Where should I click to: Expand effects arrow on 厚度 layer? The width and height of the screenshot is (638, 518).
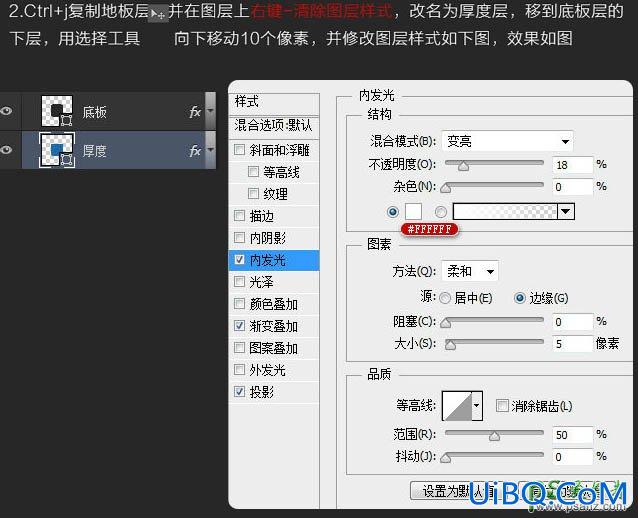(x=210, y=149)
